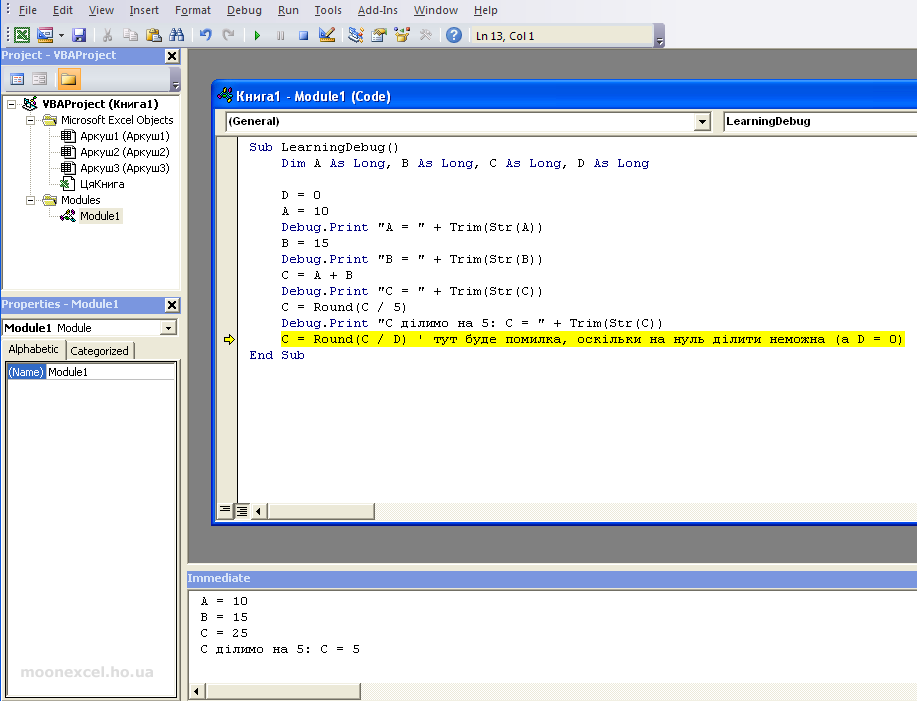917x701 pixels.
Task: Open Project Explorer from the toolbar
Action: pyautogui.click(x=355, y=35)
